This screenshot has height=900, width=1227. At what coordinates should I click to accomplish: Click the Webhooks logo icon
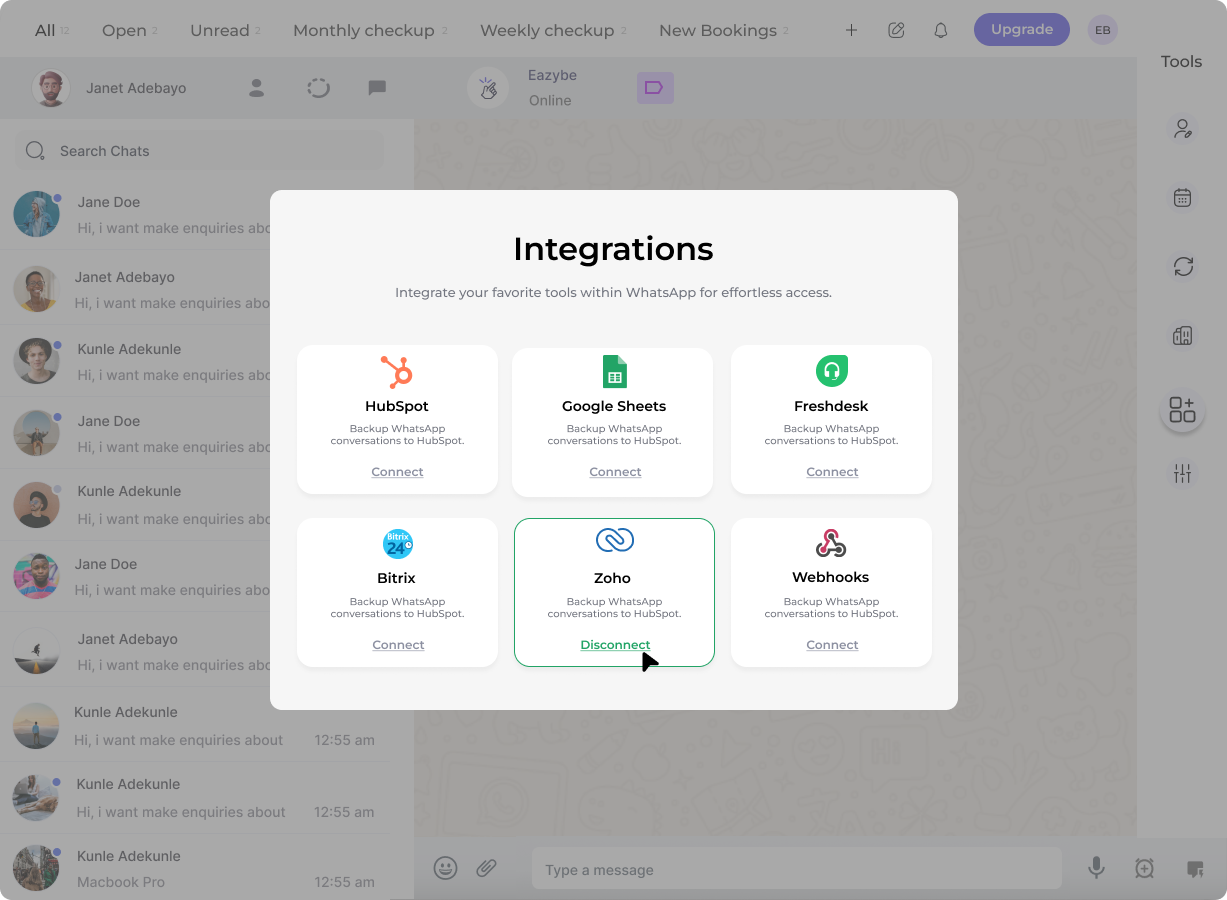tap(831, 544)
